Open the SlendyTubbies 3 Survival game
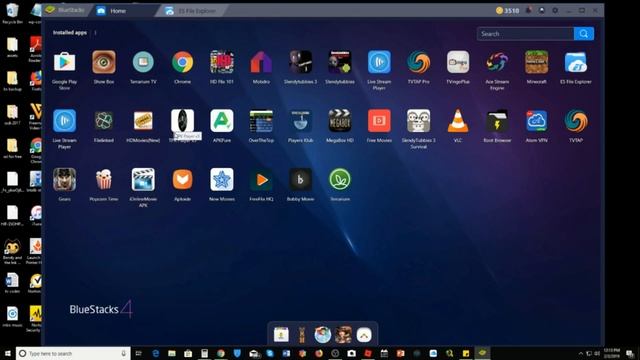The image size is (640, 360). (x=418, y=121)
